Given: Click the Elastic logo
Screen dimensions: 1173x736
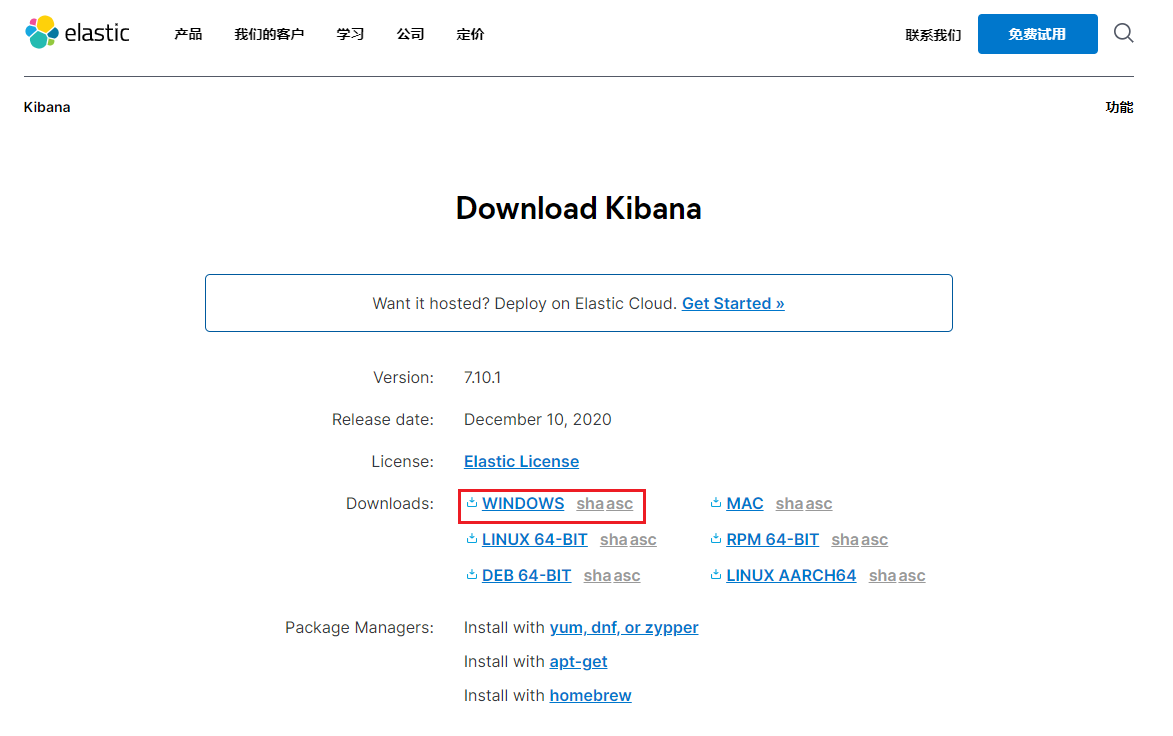Looking at the screenshot, I should point(78,33).
